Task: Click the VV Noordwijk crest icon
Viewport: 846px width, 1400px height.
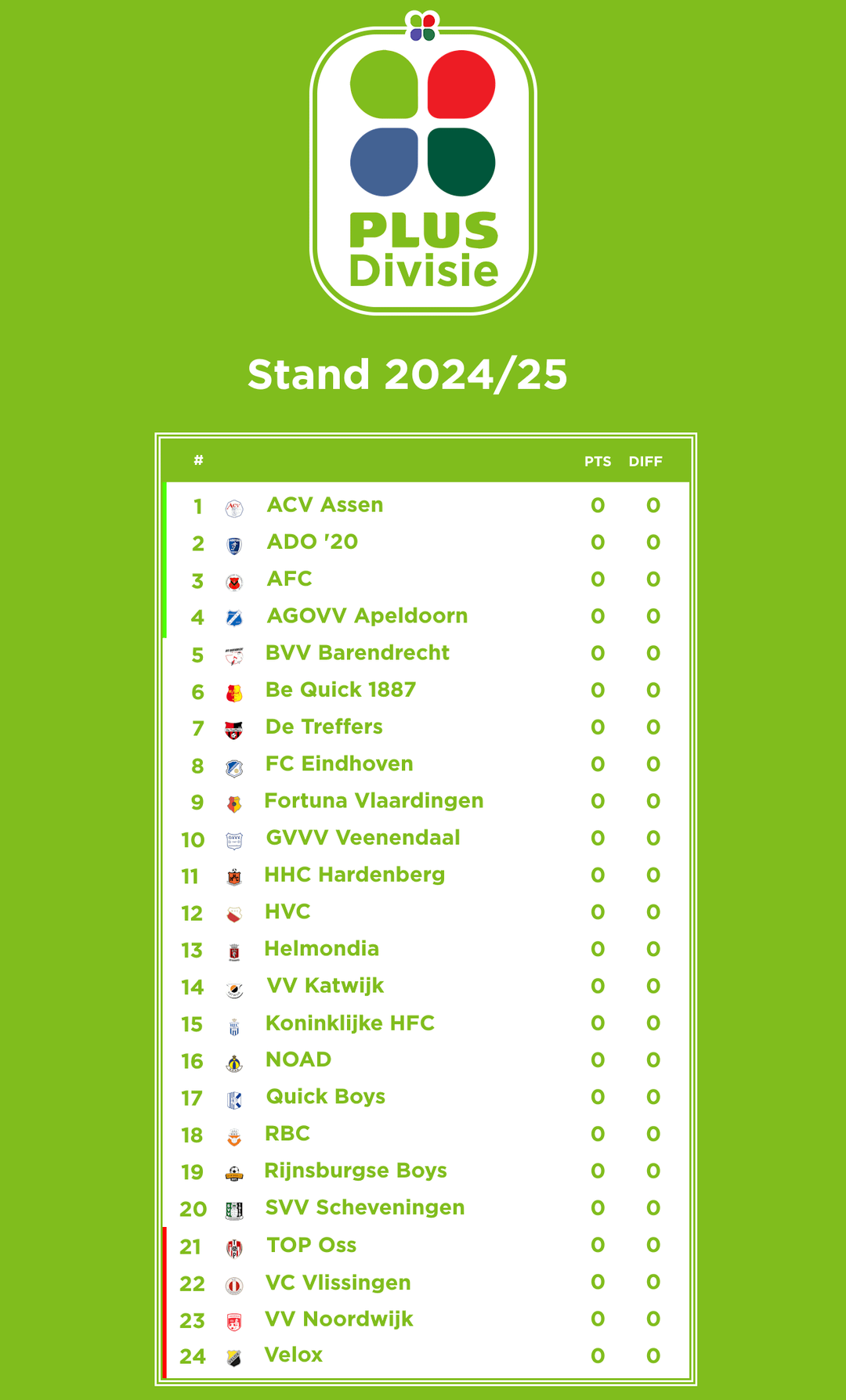Action: pyautogui.click(x=234, y=1322)
